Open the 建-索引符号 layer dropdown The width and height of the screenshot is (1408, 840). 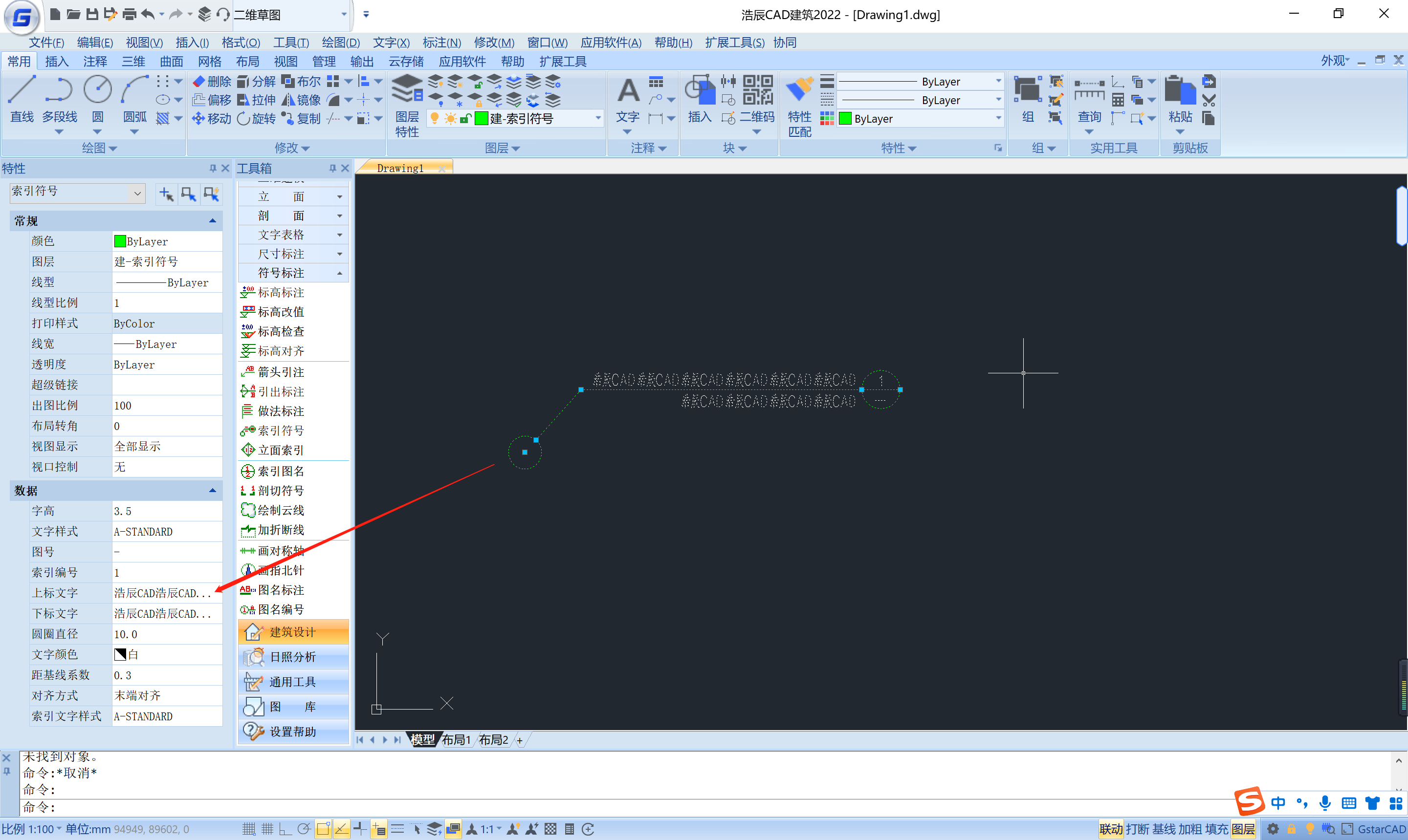[x=598, y=118]
